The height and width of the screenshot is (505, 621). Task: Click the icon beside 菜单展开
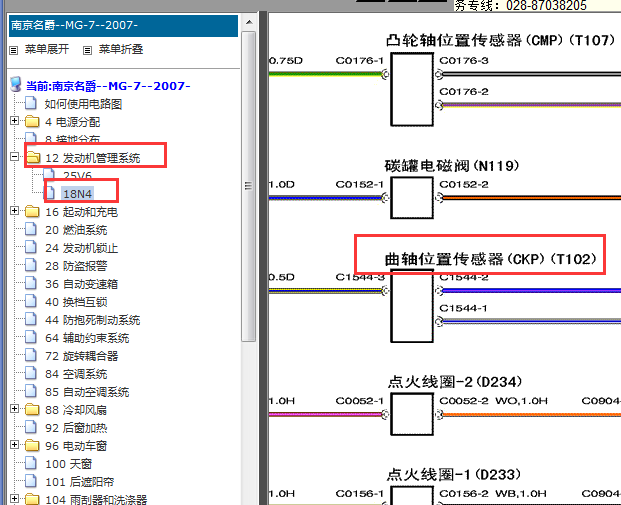[x=14, y=50]
